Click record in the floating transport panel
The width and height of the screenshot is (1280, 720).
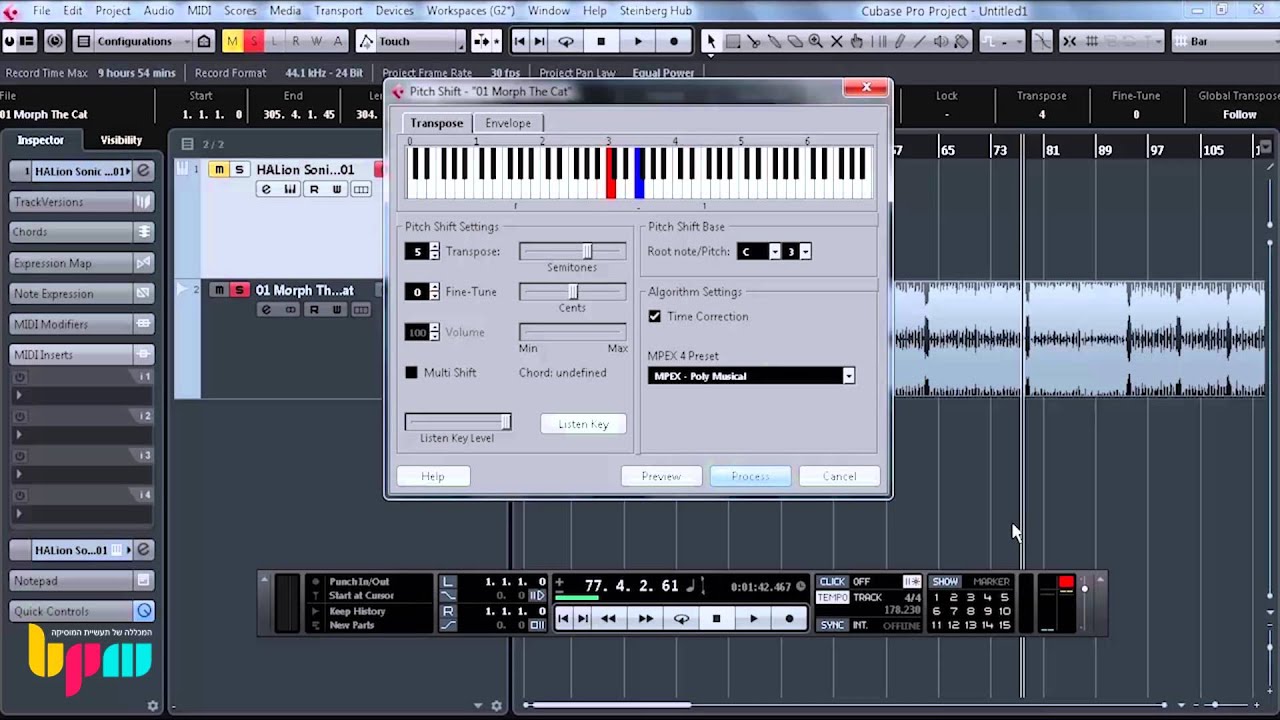789,619
